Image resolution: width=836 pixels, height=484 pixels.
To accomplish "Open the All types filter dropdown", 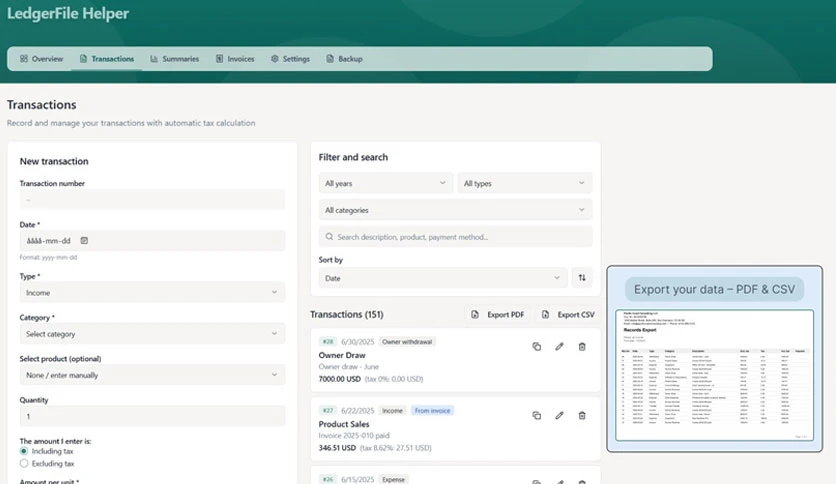I will tap(525, 183).
